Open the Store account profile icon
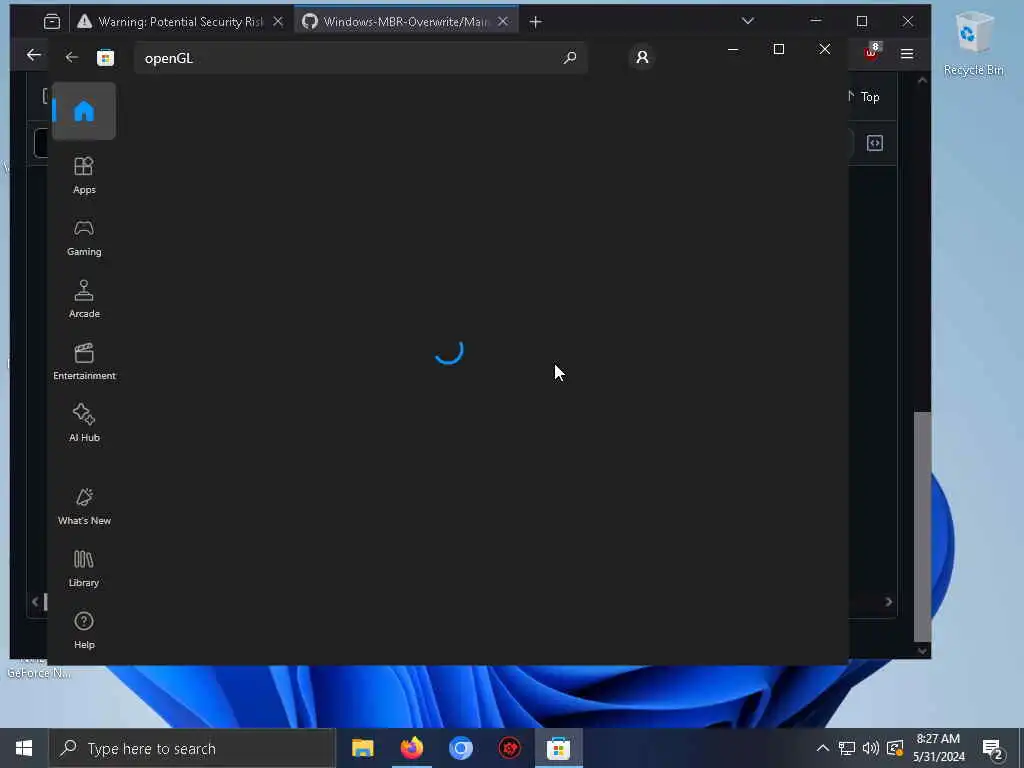 click(x=642, y=57)
